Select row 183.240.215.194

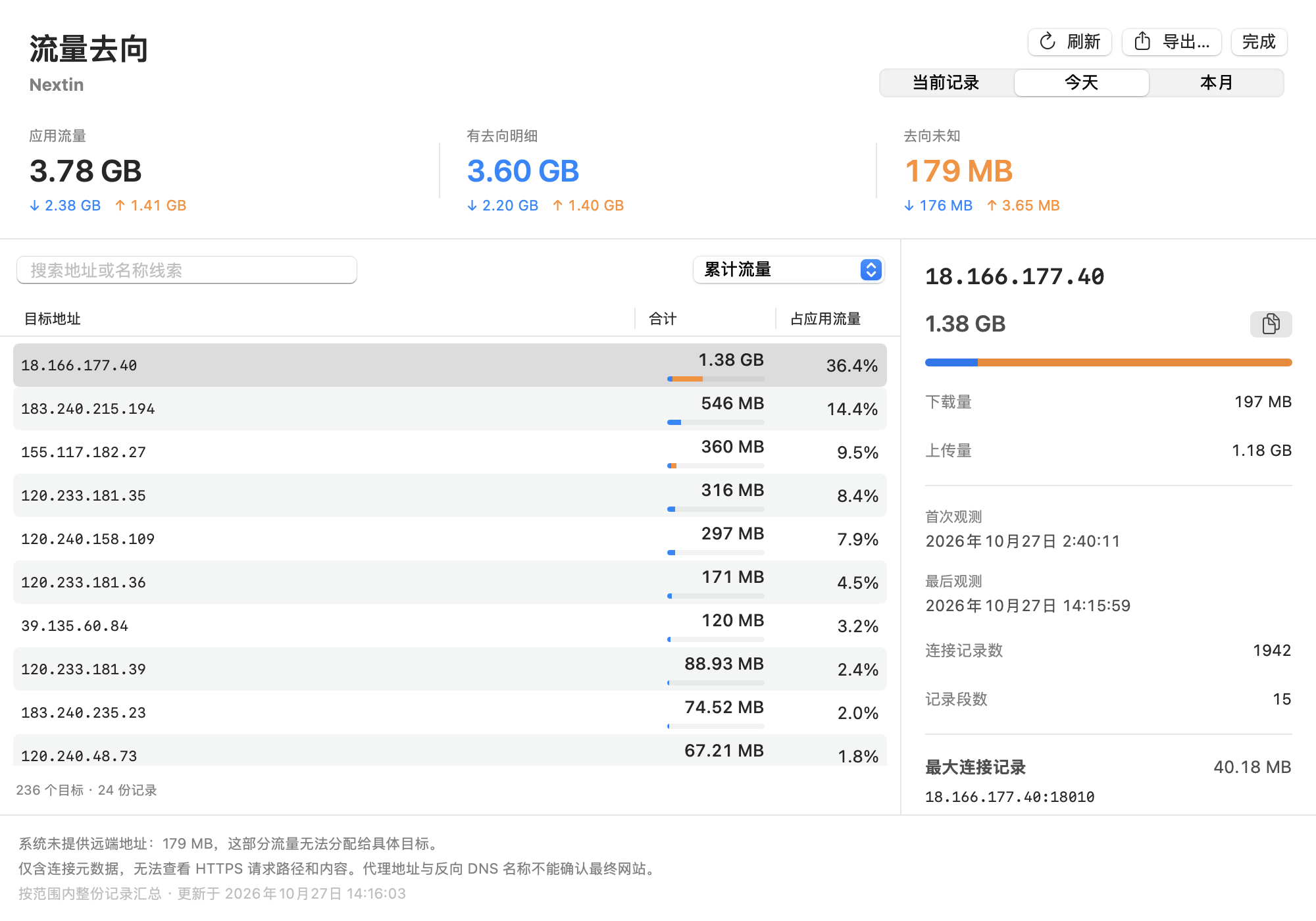click(450, 409)
